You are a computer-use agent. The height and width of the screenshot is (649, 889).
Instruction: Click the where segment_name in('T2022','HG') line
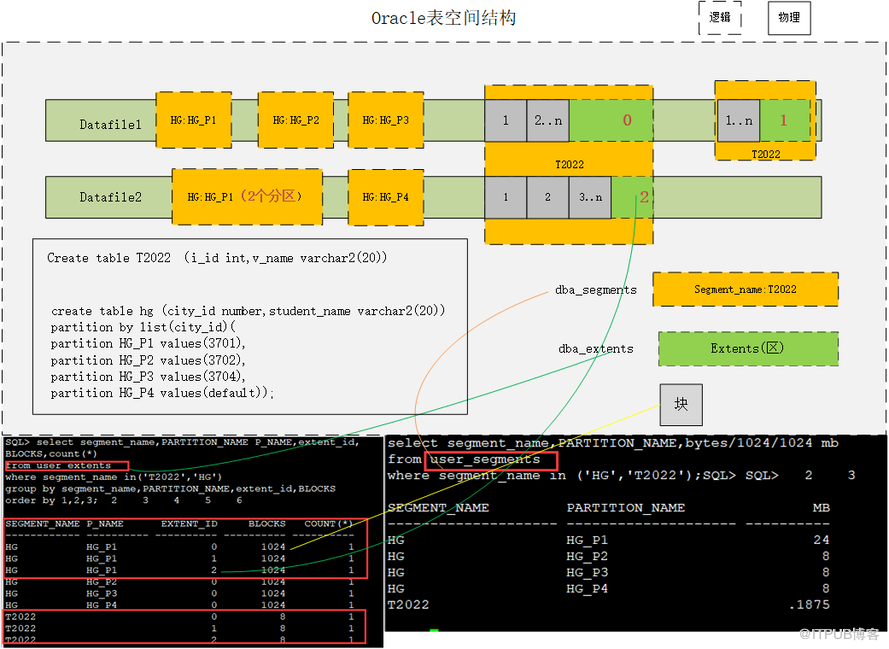tap(113, 477)
